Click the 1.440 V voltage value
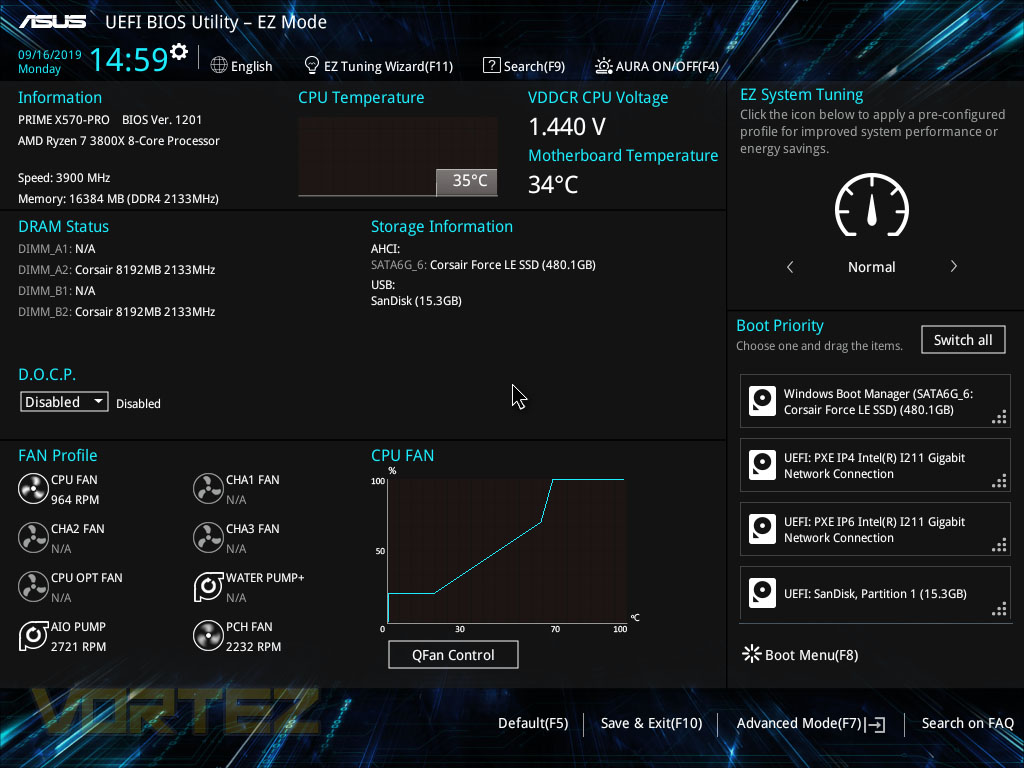 click(x=567, y=127)
